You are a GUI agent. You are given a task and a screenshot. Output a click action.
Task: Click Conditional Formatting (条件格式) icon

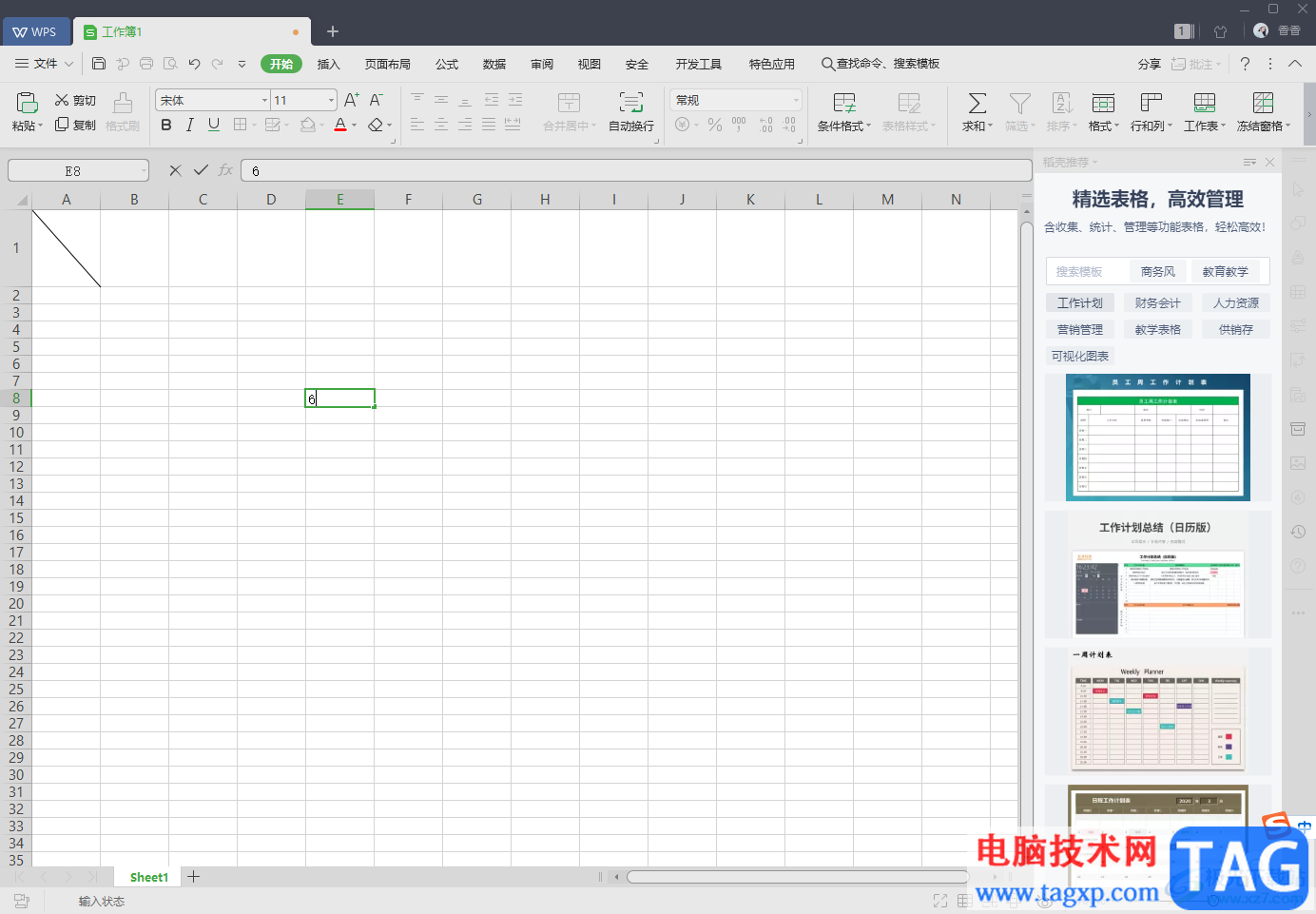tap(844, 103)
